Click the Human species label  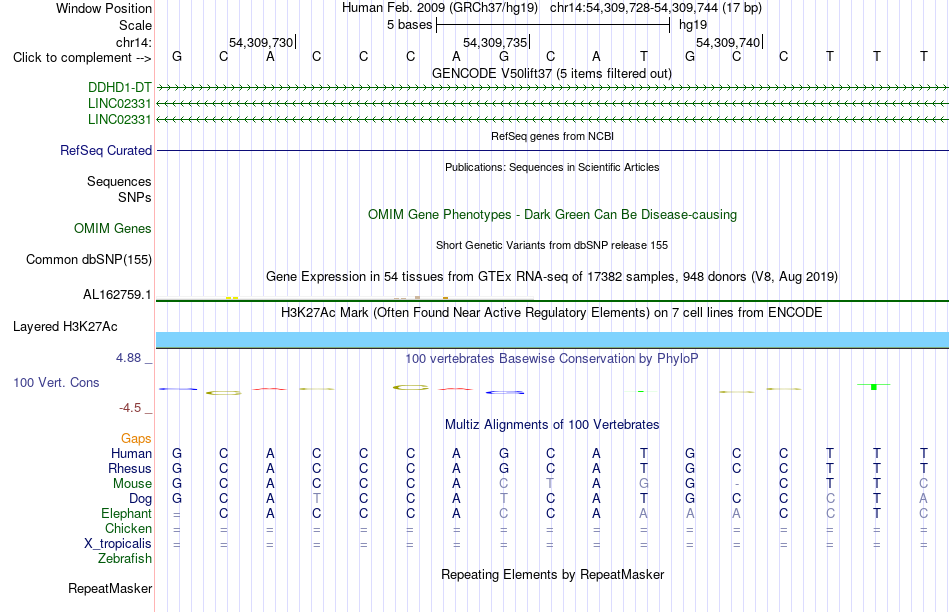click(131, 453)
